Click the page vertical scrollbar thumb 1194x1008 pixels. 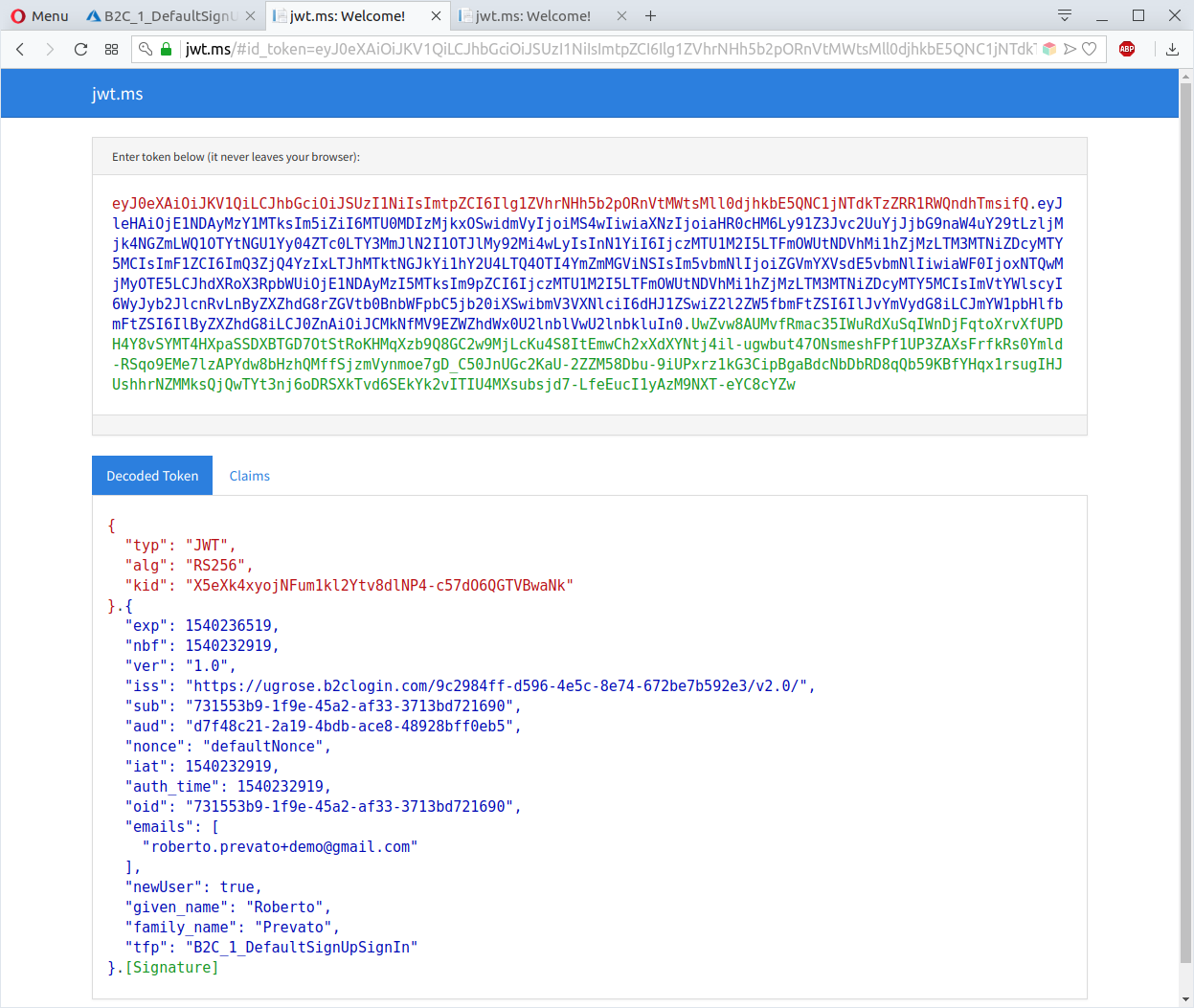1186,523
